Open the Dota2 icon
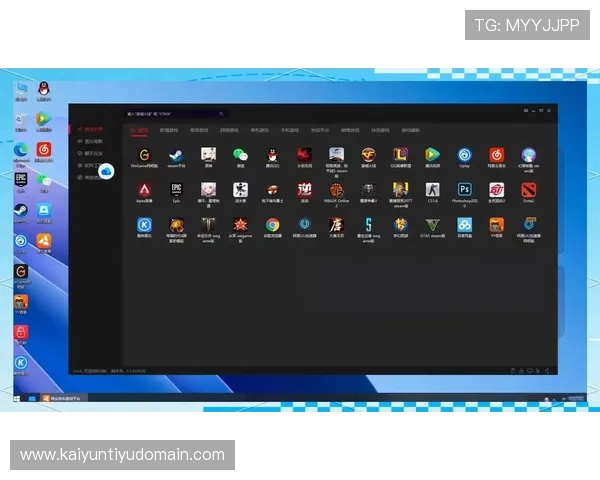 point(528,193)
